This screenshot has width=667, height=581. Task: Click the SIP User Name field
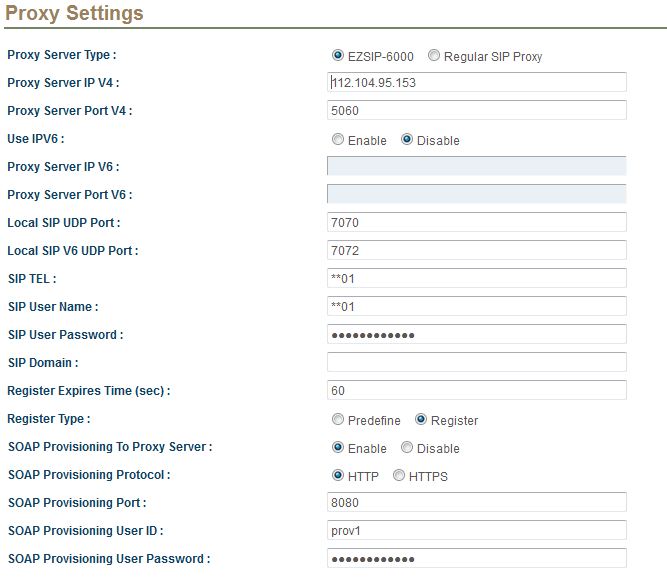pos(476,306)
